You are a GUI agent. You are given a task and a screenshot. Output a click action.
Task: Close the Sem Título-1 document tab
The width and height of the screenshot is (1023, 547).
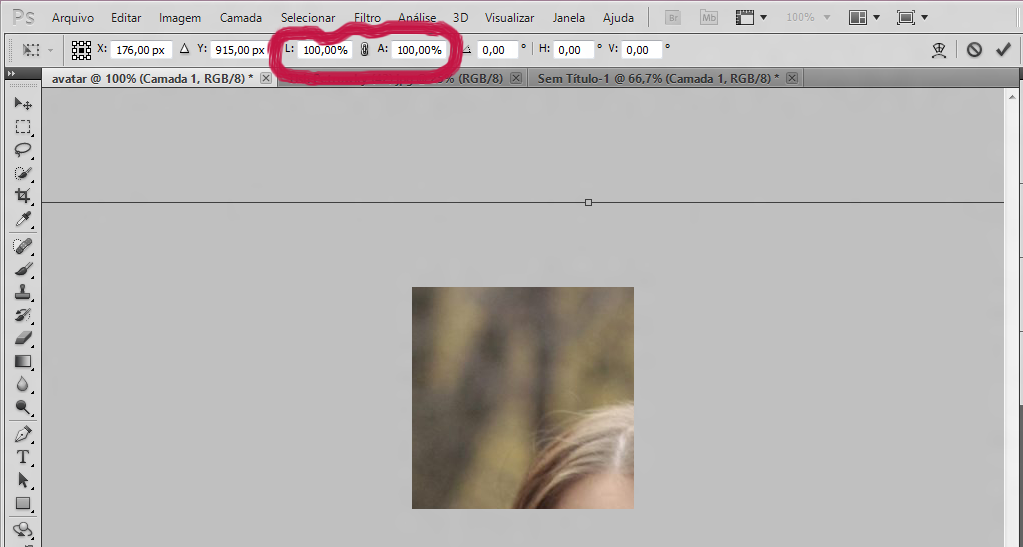792,78
